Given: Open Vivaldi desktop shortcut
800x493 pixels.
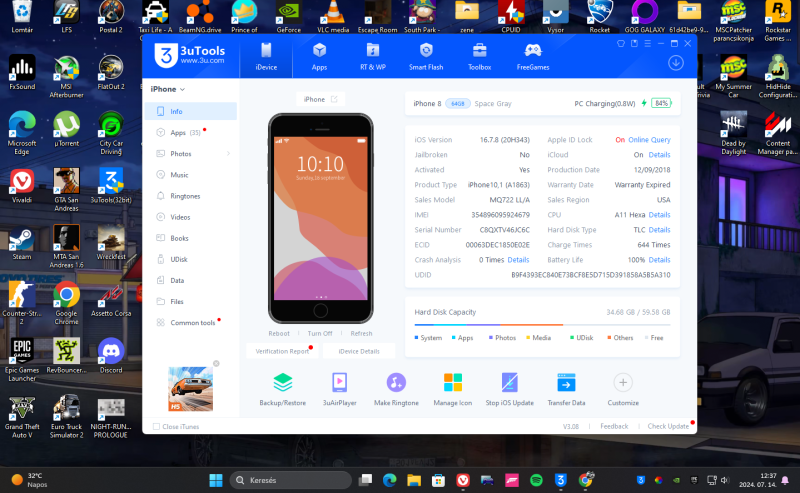Looking at the screenshot, I should (22, 186).
